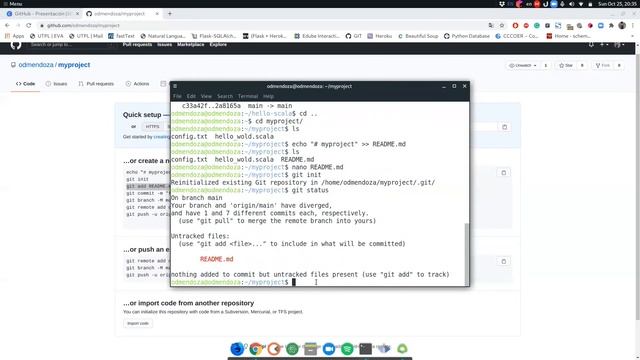This screenshot has width=640, height=360.
Task: Expand the Unwatch dropdown
Action: (x=522, y=65)
